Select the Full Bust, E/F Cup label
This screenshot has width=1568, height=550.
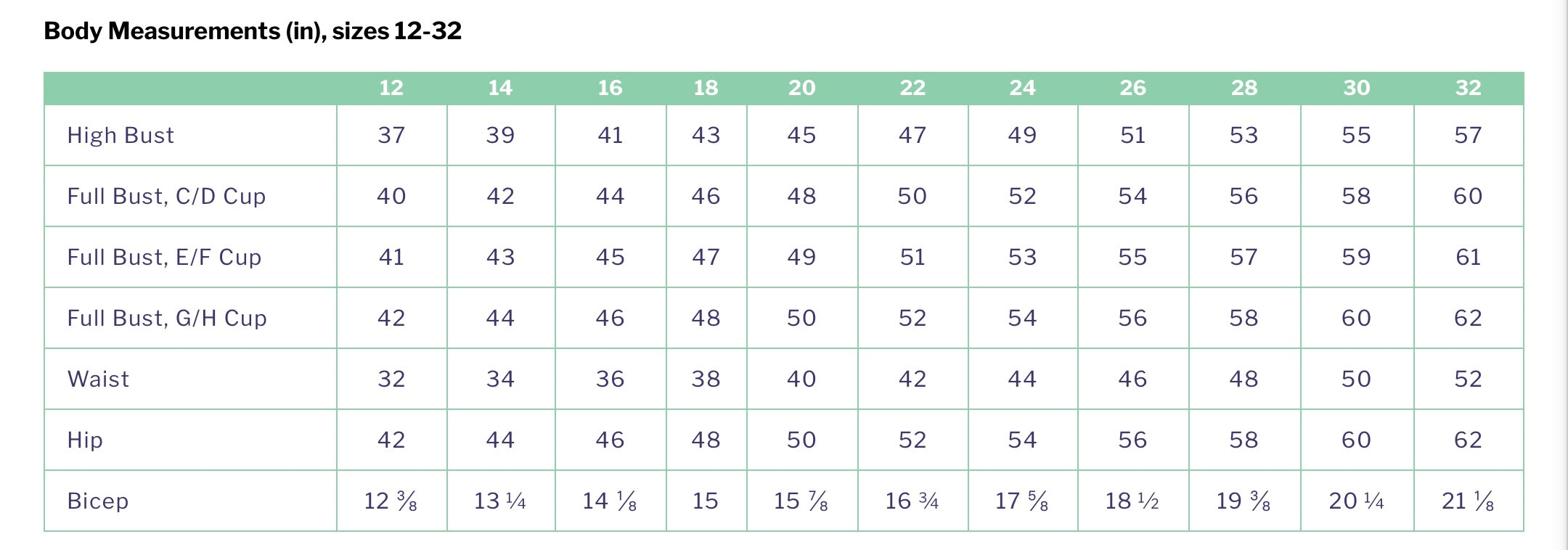(x=164, y=258)
